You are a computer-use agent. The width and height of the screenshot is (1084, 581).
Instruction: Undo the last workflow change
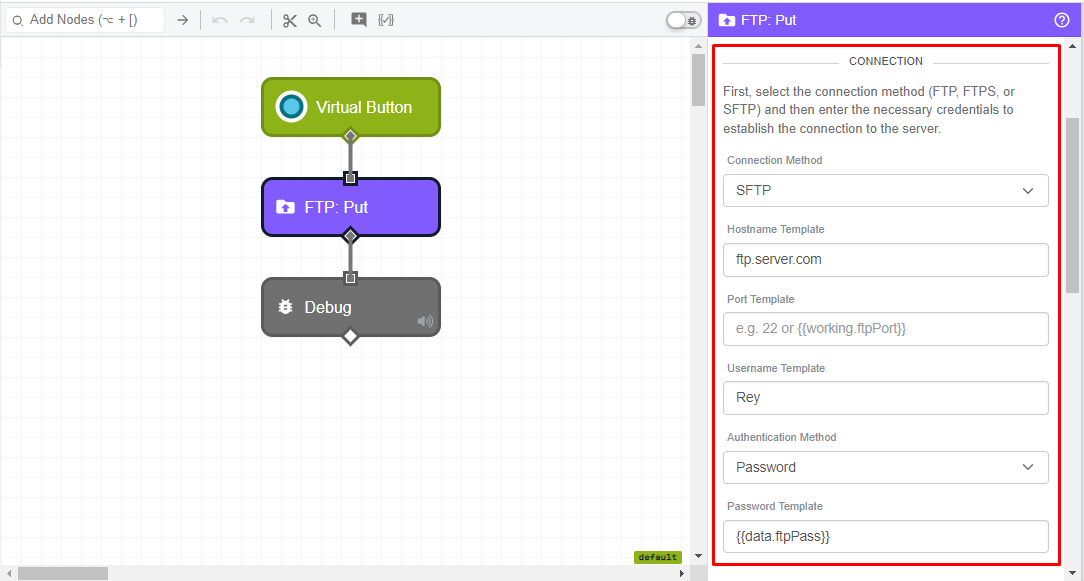click(x=220, y=20)
